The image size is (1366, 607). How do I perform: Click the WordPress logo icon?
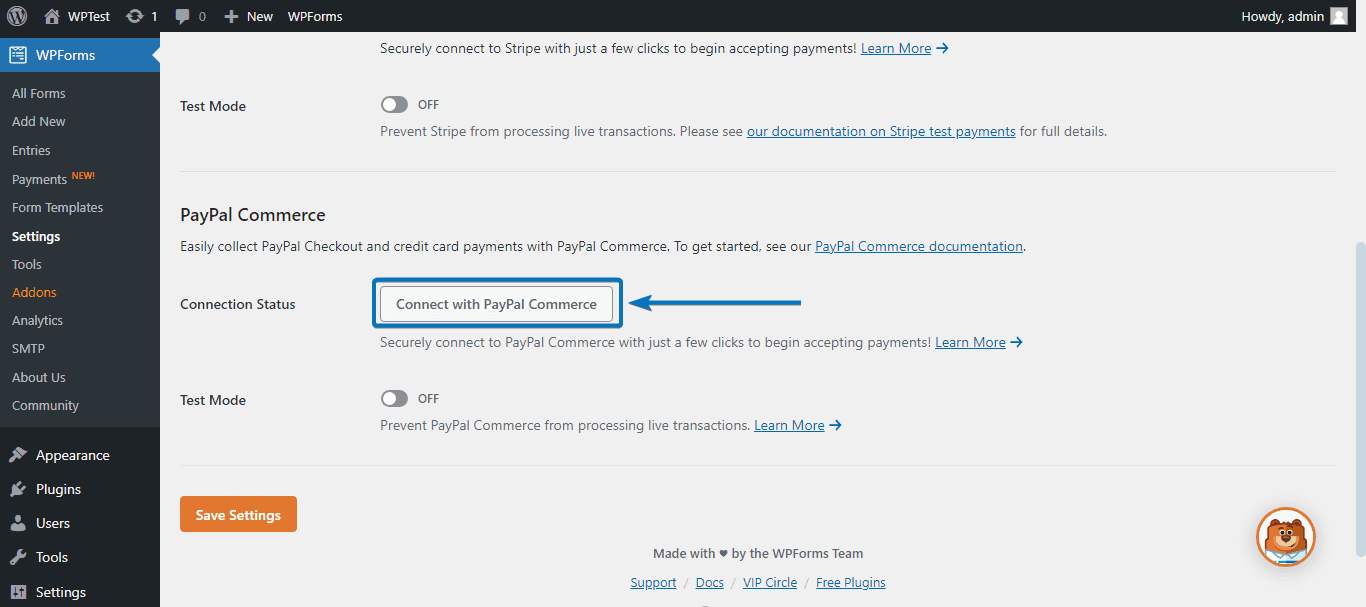(17, 16)
